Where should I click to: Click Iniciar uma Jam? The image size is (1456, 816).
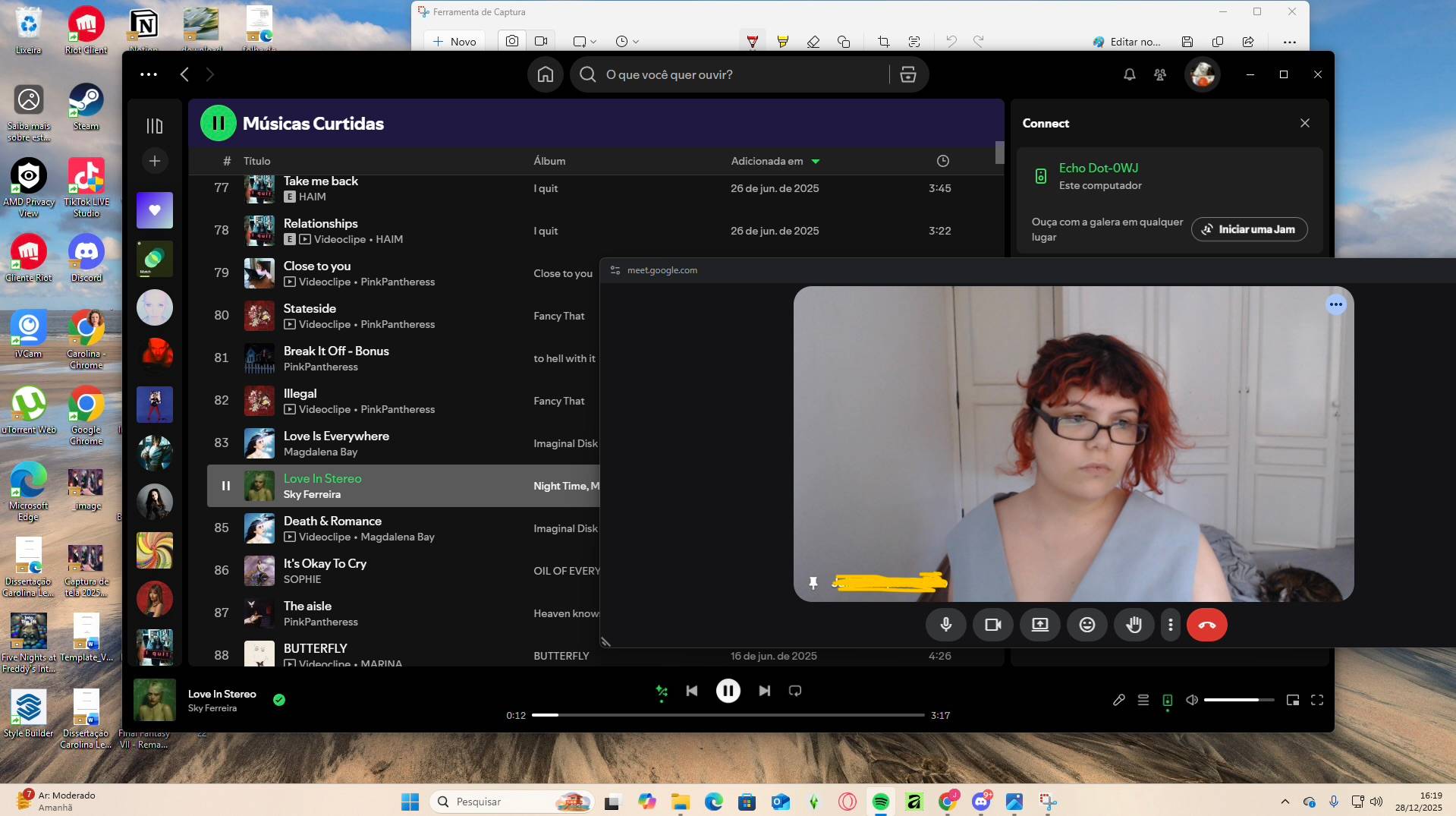coord(1249,229)
